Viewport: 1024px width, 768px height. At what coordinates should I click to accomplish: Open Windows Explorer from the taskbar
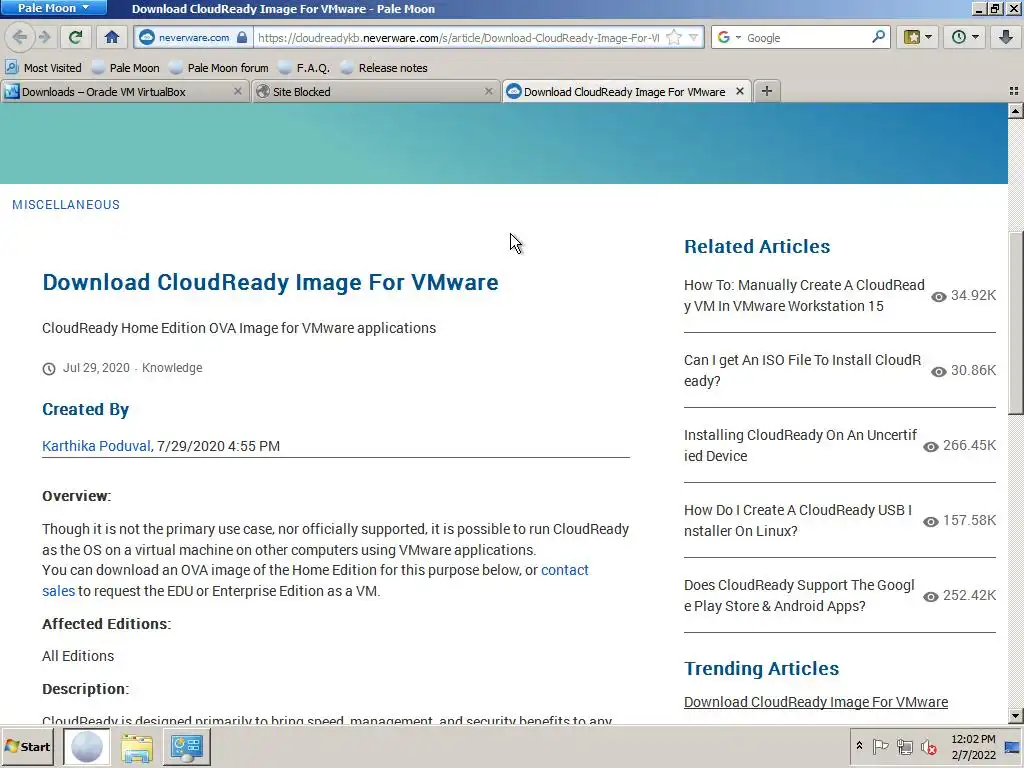tap(136, 746)
